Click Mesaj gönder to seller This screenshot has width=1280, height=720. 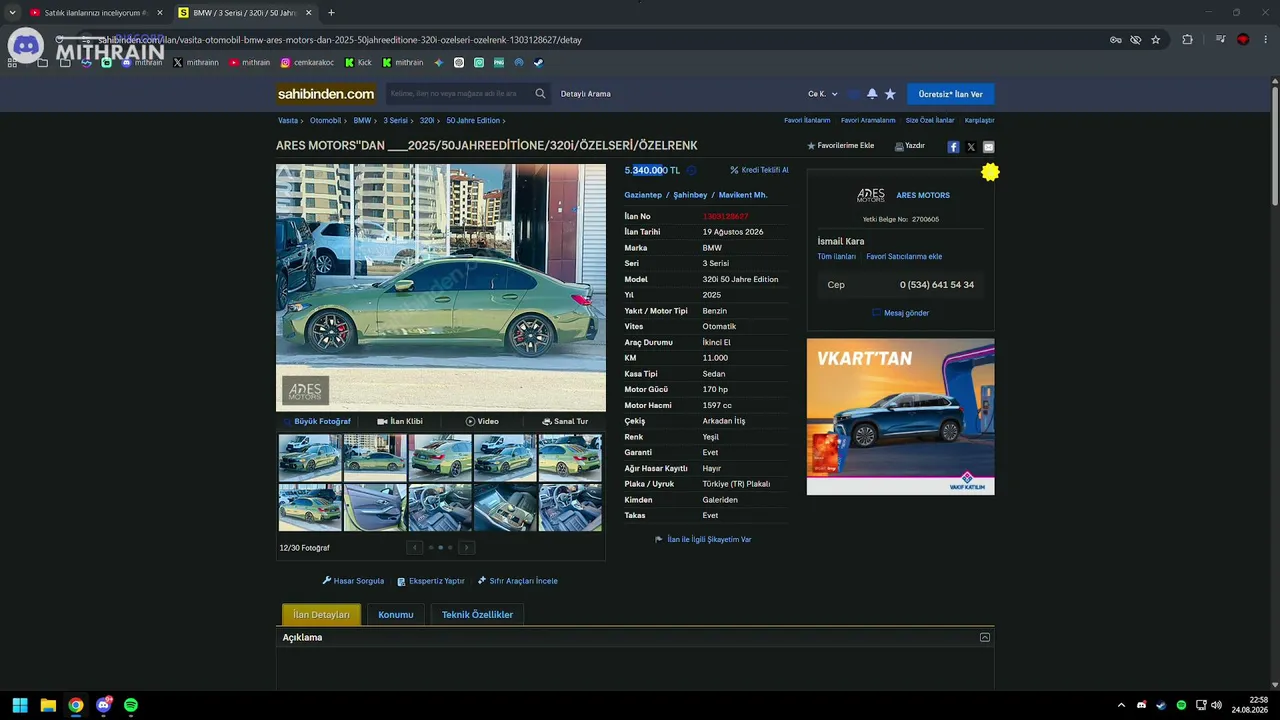(901, 313)
